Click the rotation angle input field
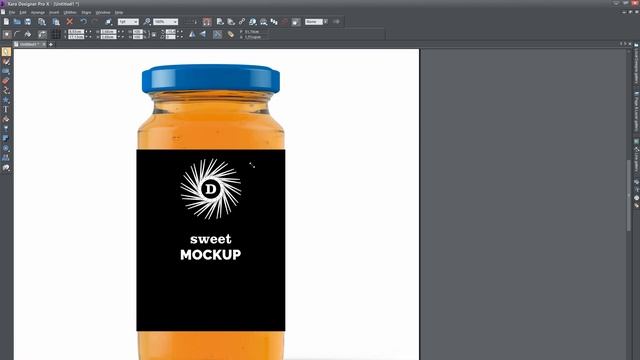640x360 pixels. tap(171, 32)
